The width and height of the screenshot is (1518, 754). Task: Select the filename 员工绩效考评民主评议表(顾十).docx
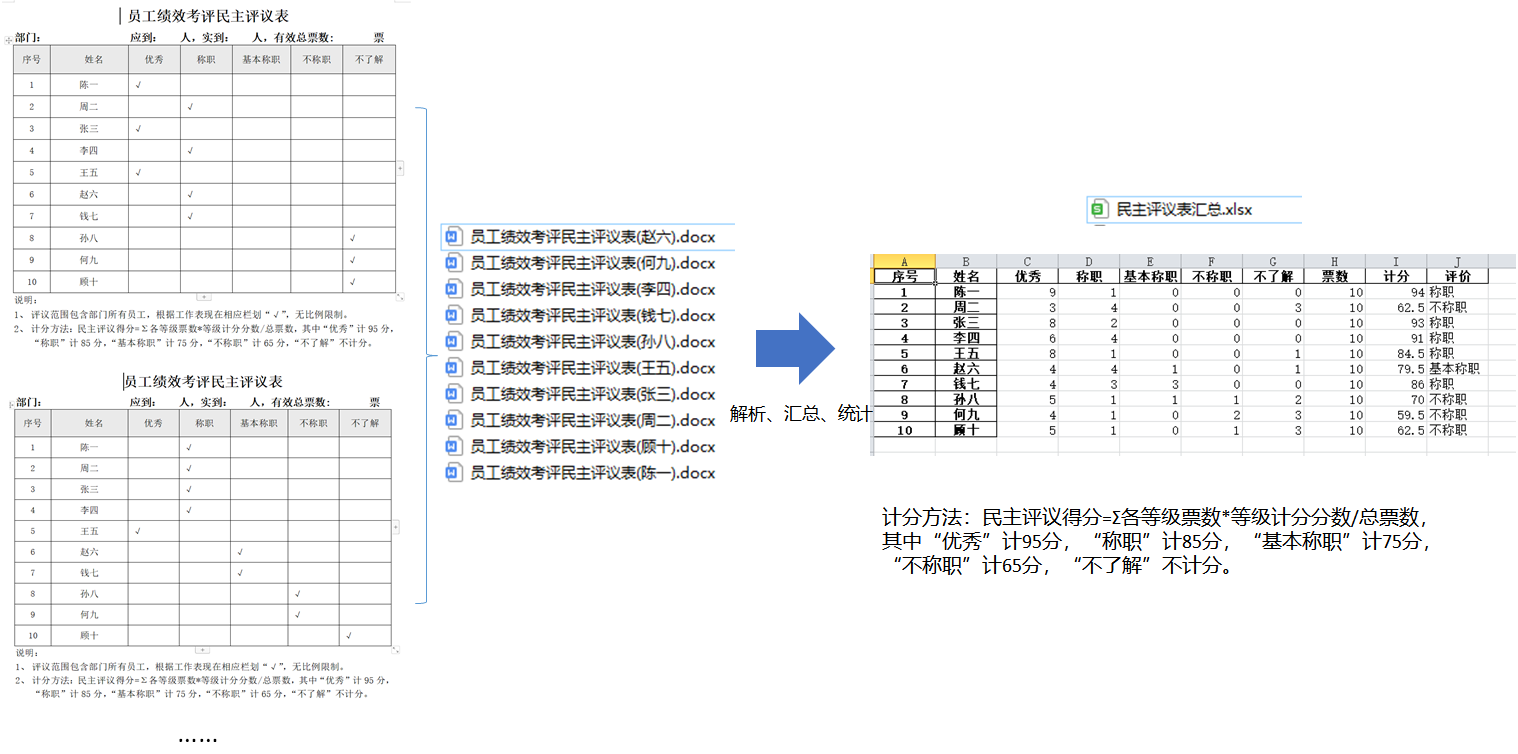pos(593,446)
